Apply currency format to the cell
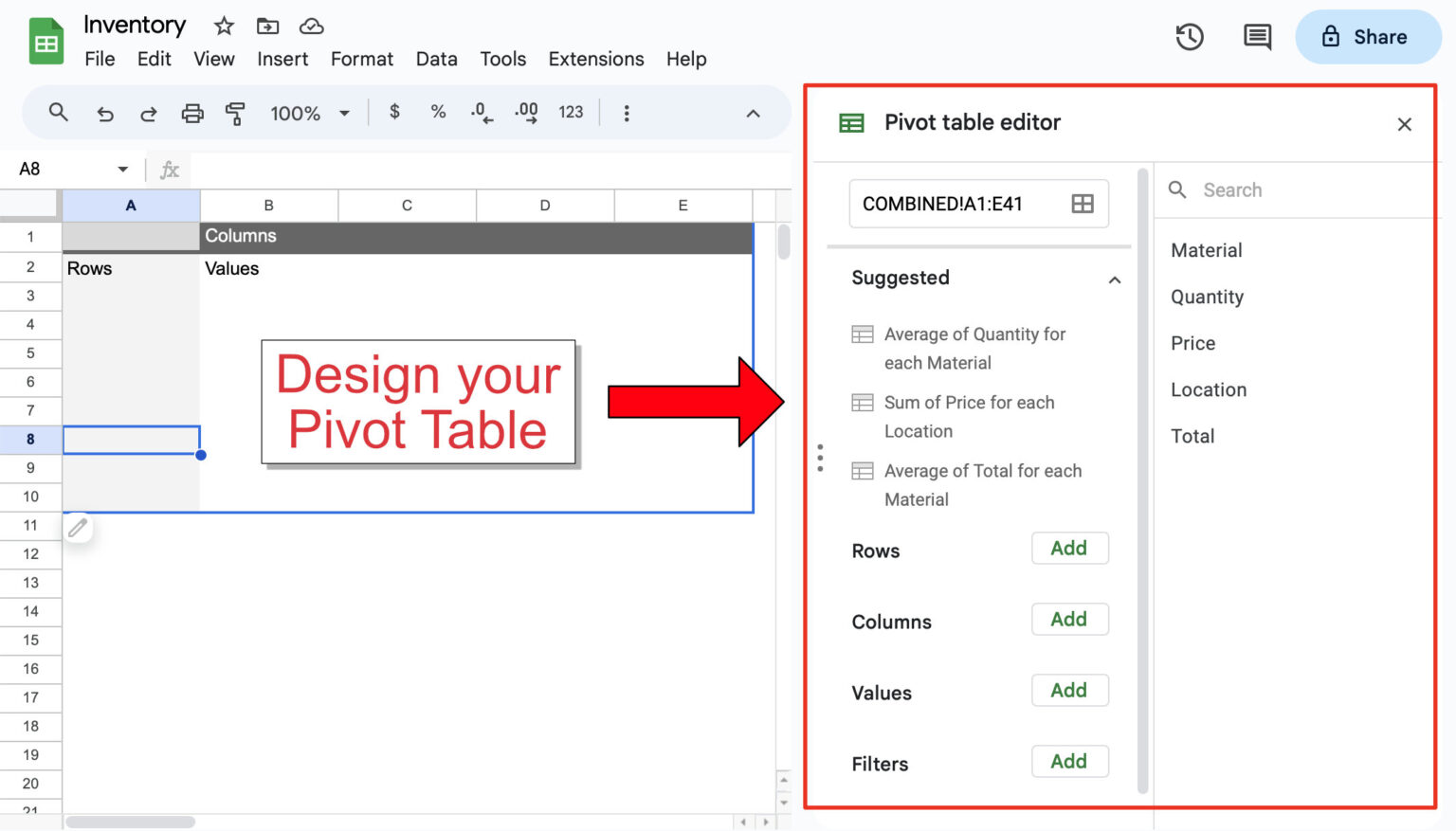 pyautogui.click(x=394, y=112)
